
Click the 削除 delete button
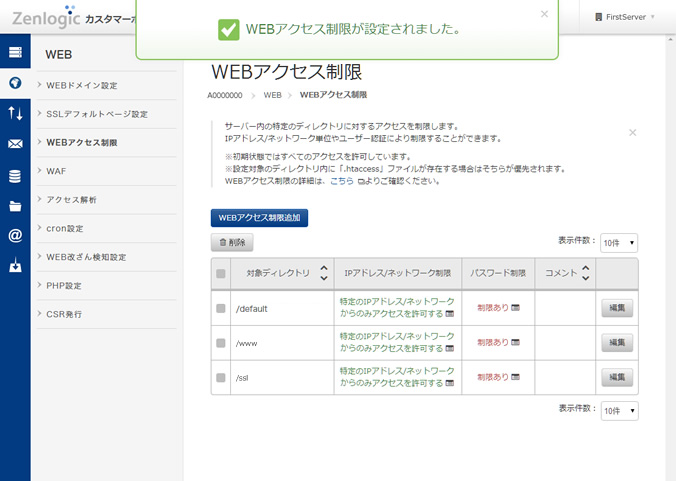point(232,242)
